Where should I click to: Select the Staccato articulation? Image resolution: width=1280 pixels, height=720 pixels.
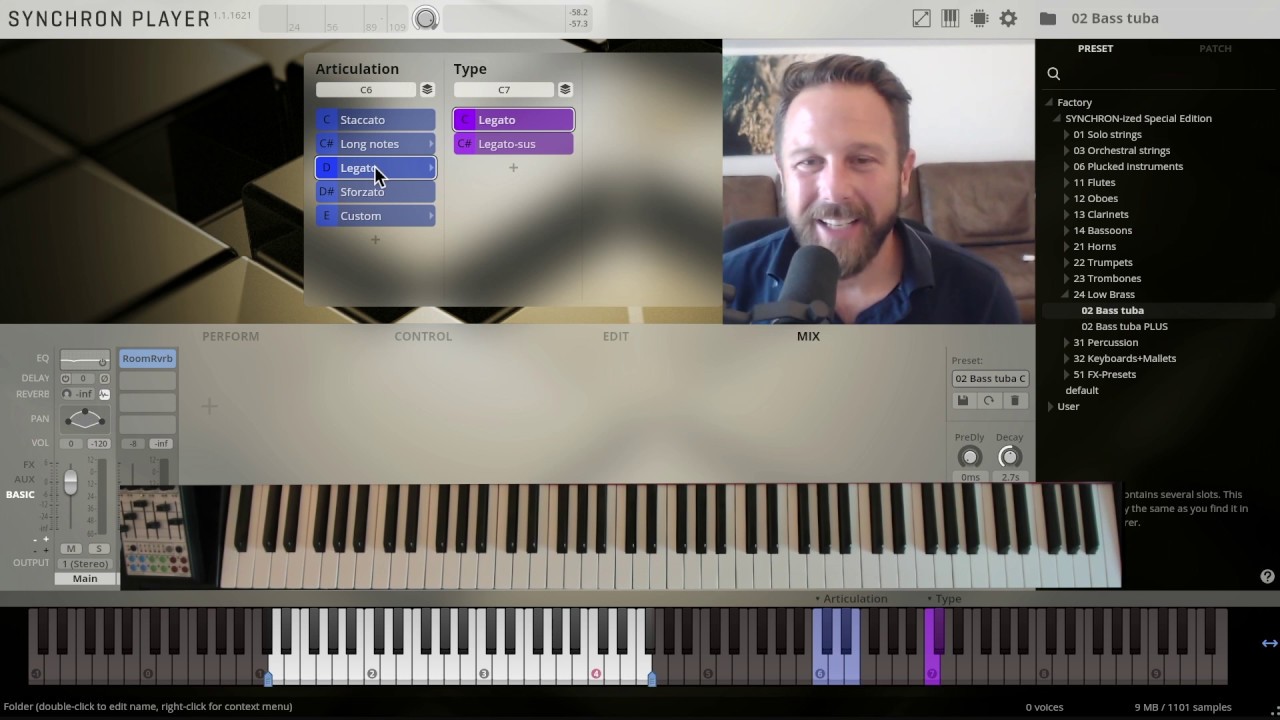[x=375, y=120]
